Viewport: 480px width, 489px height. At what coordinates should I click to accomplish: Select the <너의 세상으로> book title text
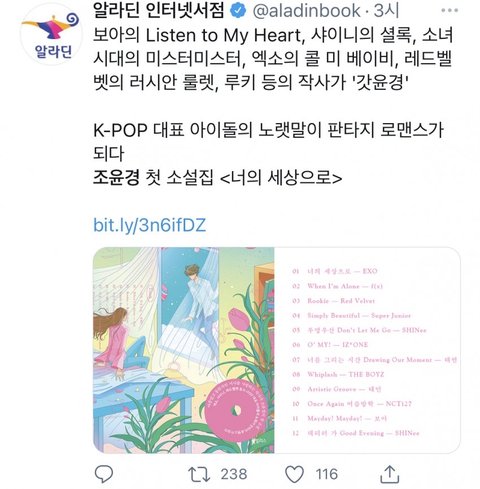281,178
